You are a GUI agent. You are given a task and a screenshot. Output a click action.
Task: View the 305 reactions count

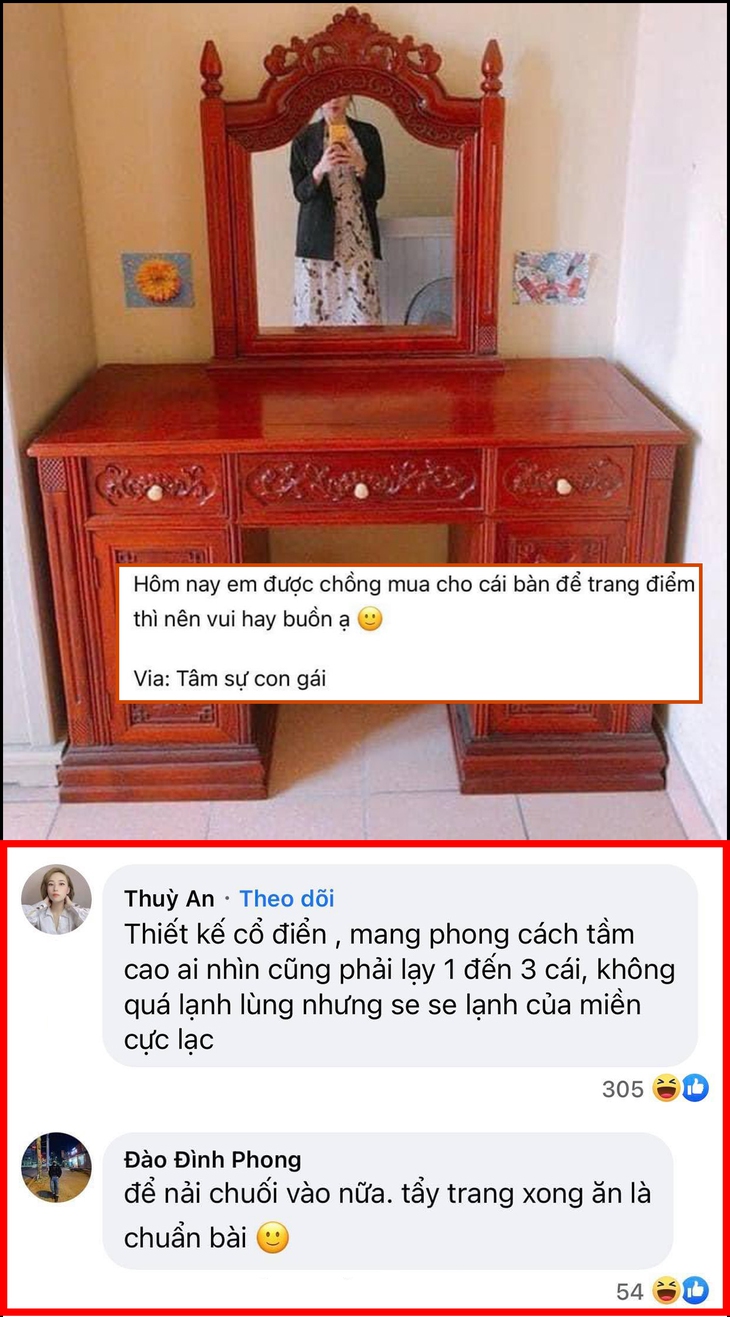coord(623,1089)
